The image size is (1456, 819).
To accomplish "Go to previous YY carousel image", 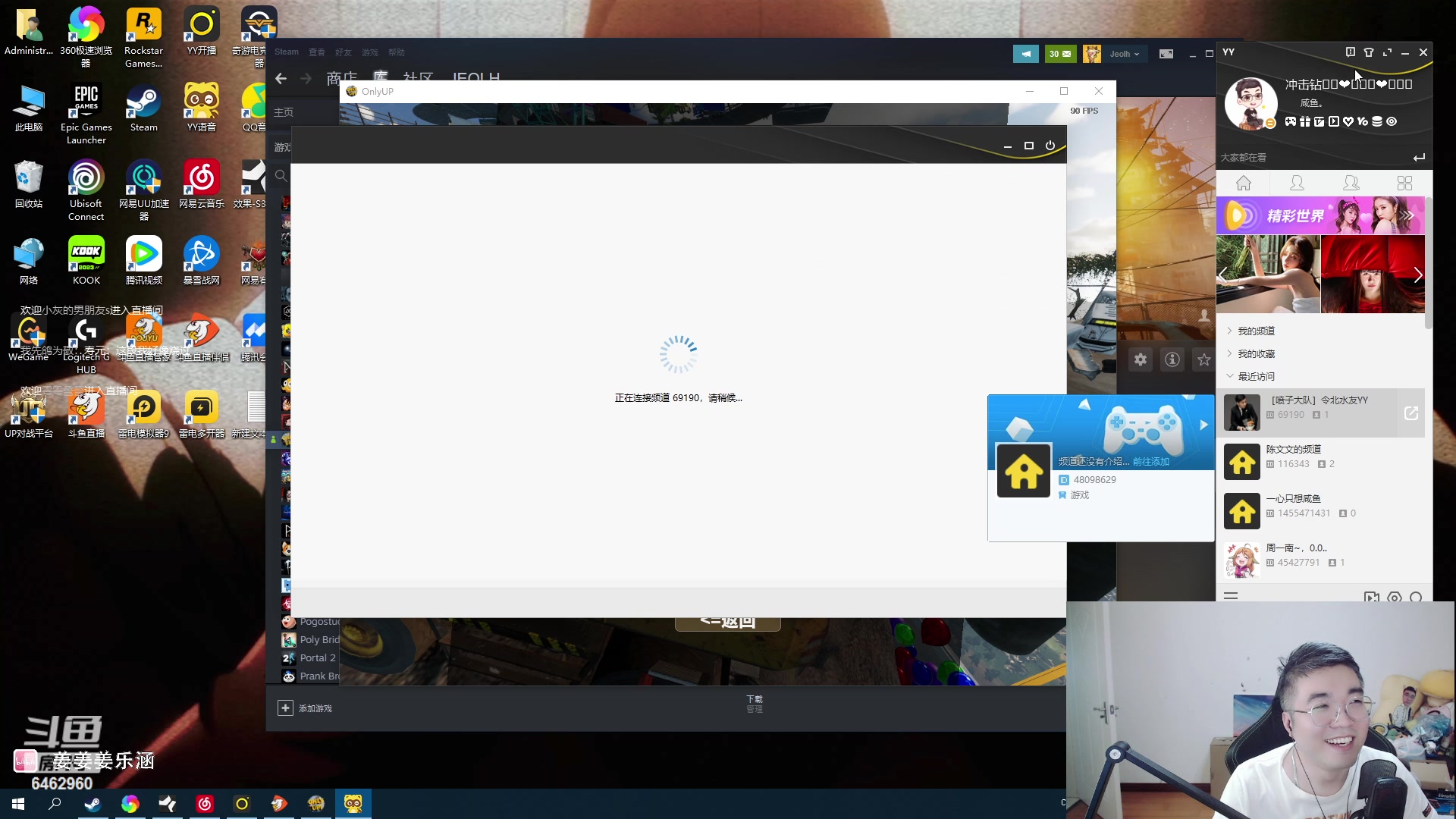I will click(x=1223, y=275).
